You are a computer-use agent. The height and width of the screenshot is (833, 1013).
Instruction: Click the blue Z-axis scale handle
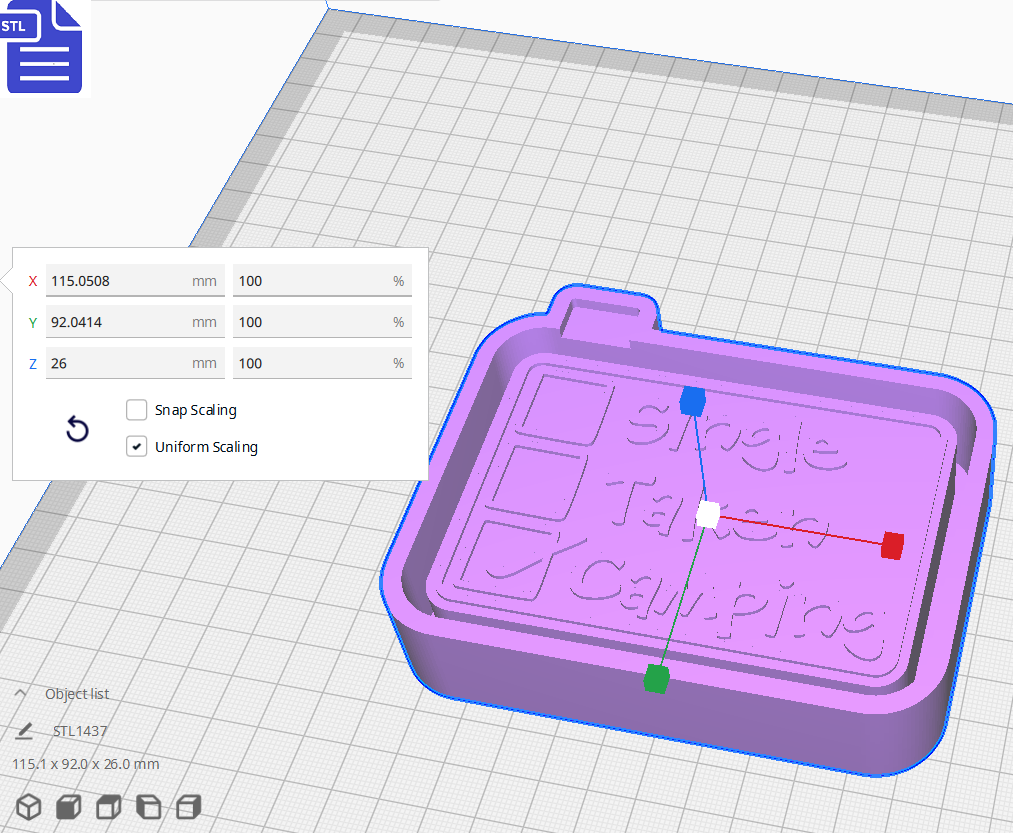pos(693,403)
